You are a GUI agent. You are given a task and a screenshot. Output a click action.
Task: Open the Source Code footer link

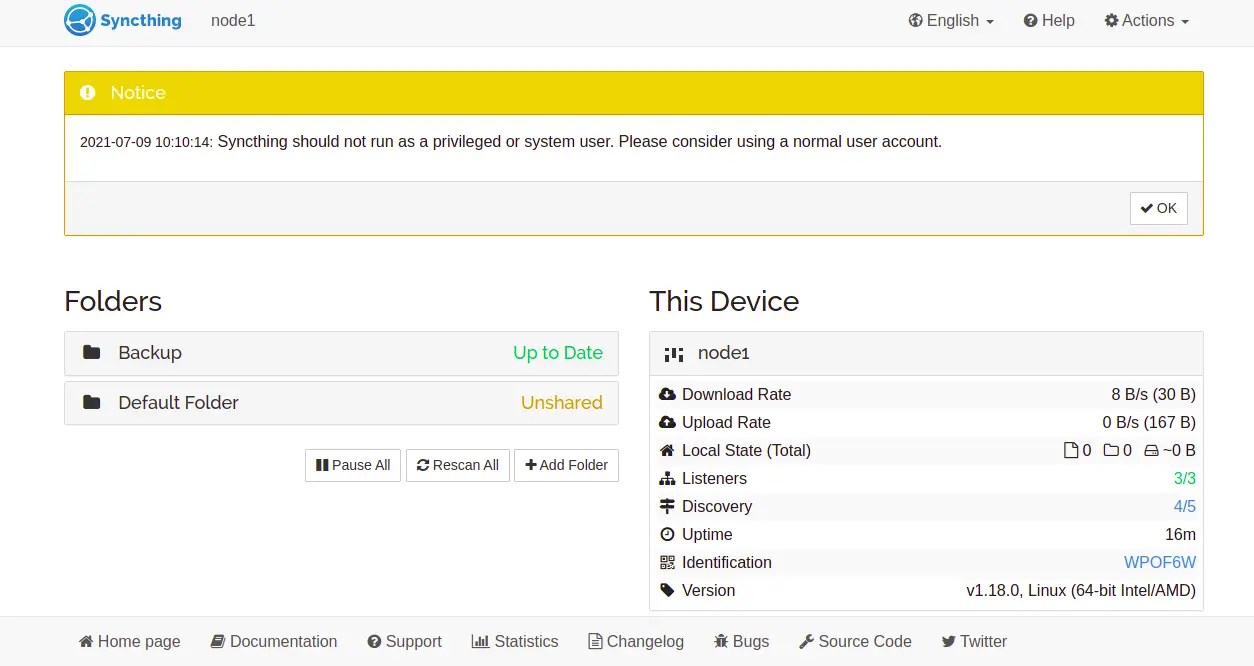(x=856, y=642)
